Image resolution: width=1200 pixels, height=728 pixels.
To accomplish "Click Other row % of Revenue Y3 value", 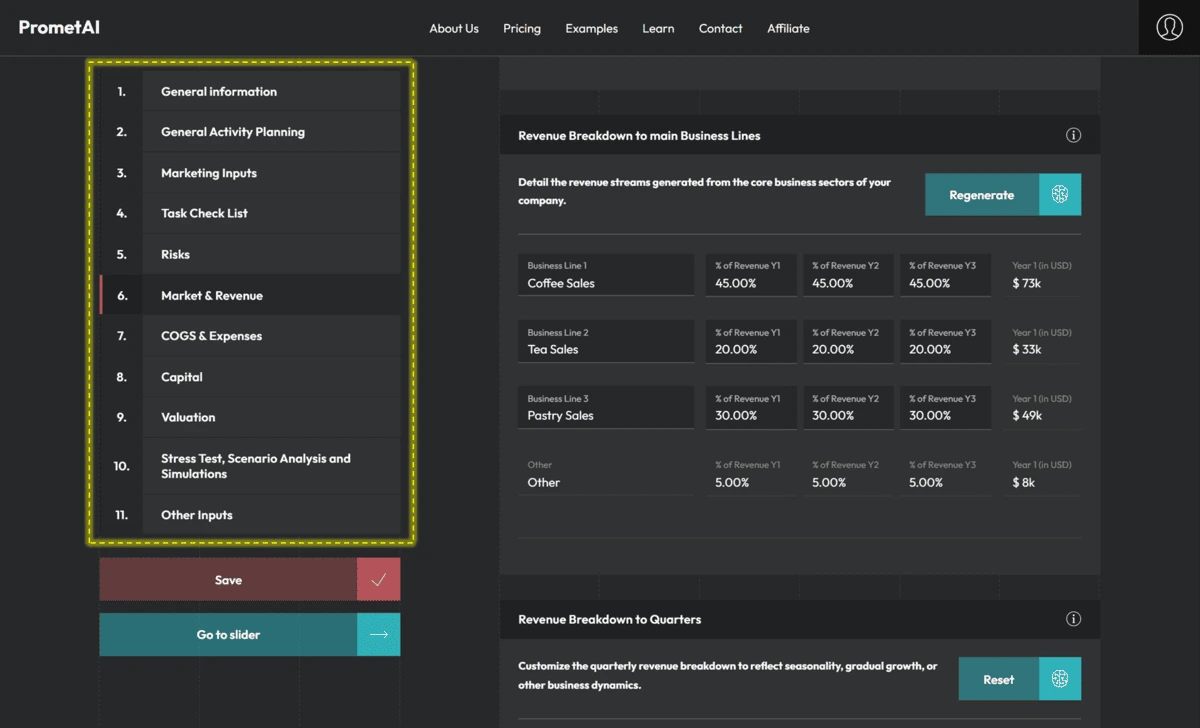I will point(945,474).
